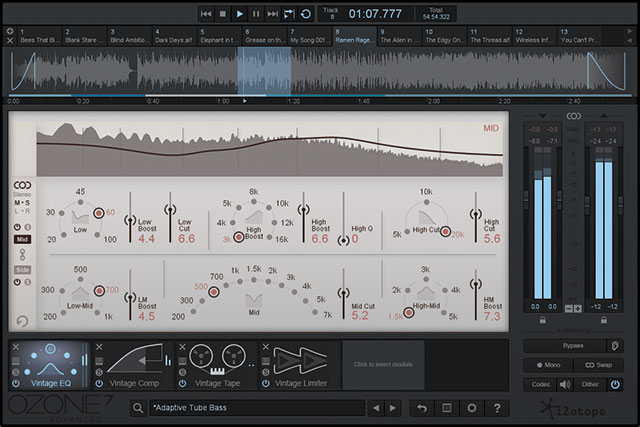The image size is (640, 427).
Task: Open the Vintage Tape module
Action: pos(218,365)
